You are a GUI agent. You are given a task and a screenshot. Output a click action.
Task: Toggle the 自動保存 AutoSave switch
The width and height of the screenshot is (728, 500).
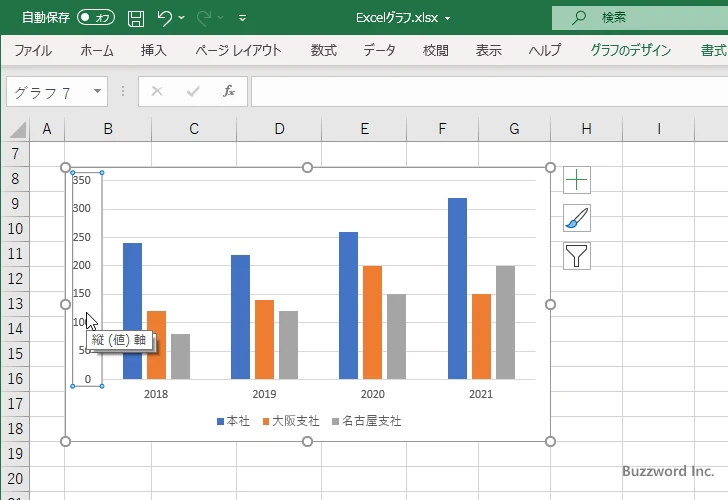(96, 18)
